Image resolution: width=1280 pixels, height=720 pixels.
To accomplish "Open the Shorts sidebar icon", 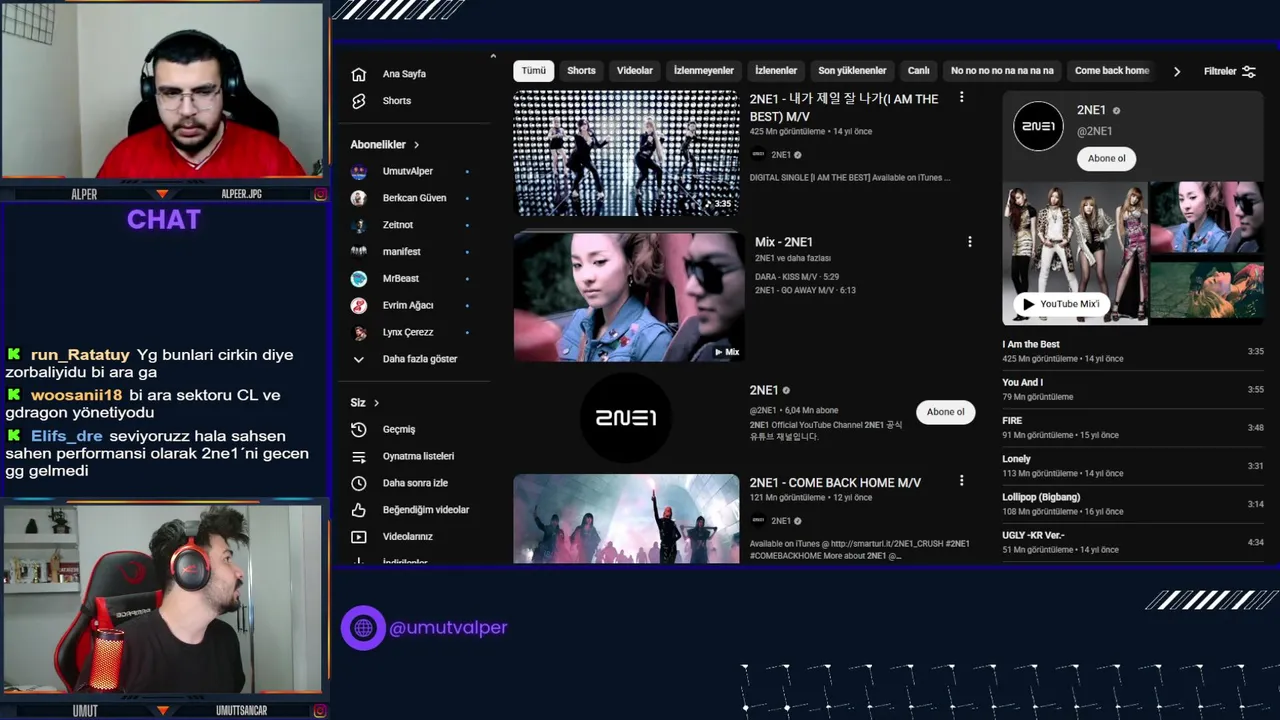I will point(359,101).
